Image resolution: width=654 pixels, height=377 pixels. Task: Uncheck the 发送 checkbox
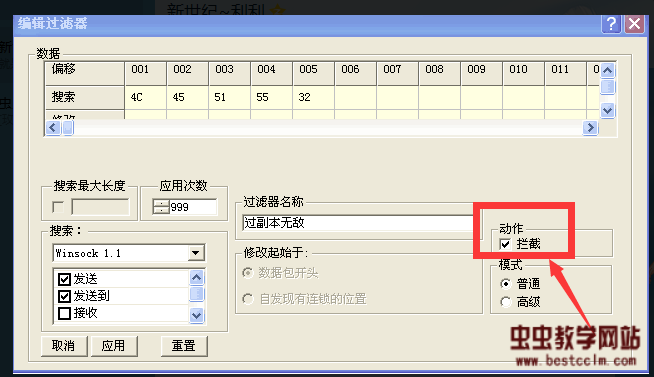tap(64, 279)
